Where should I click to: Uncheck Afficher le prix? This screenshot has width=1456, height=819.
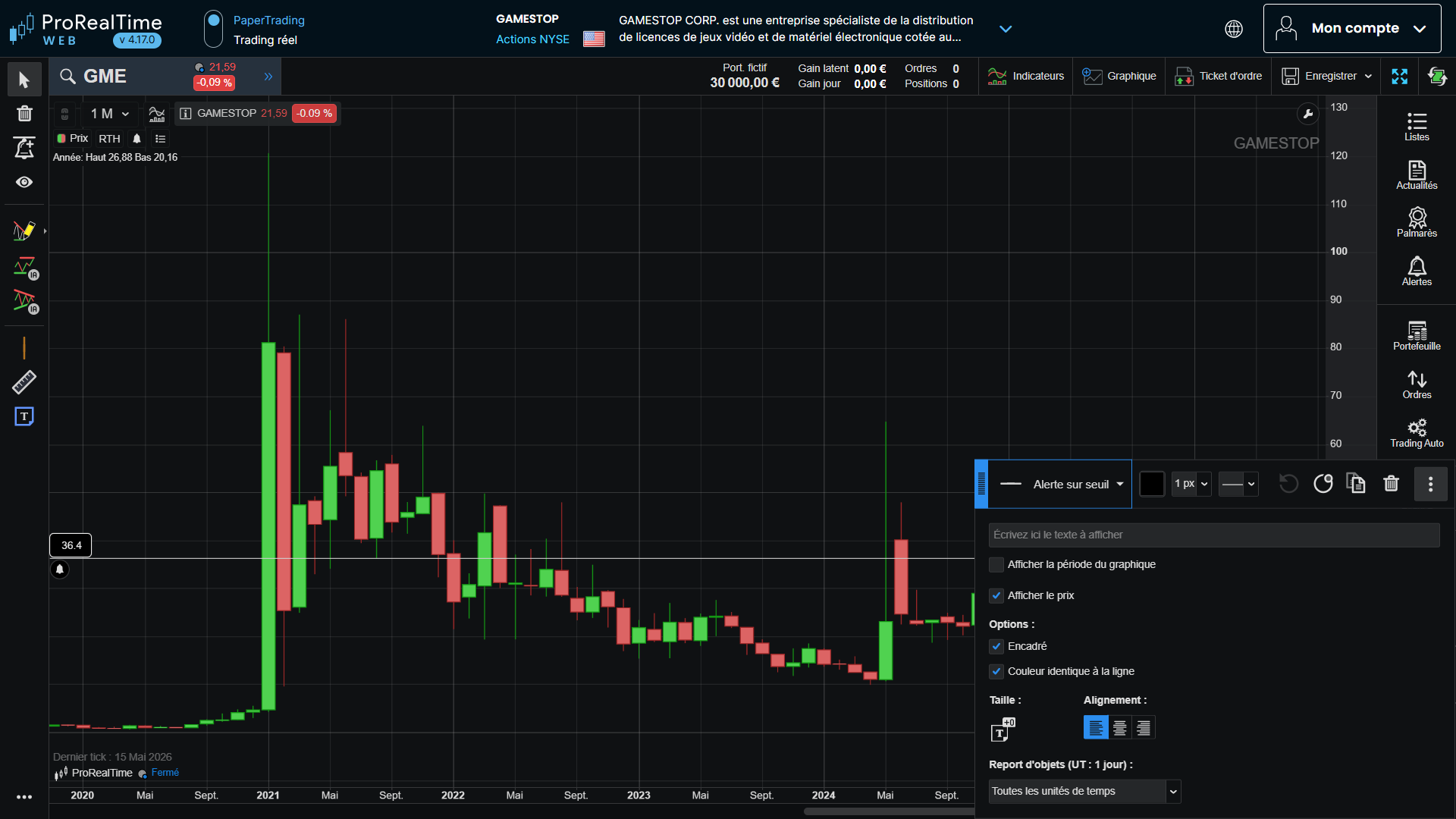(996, 596)
